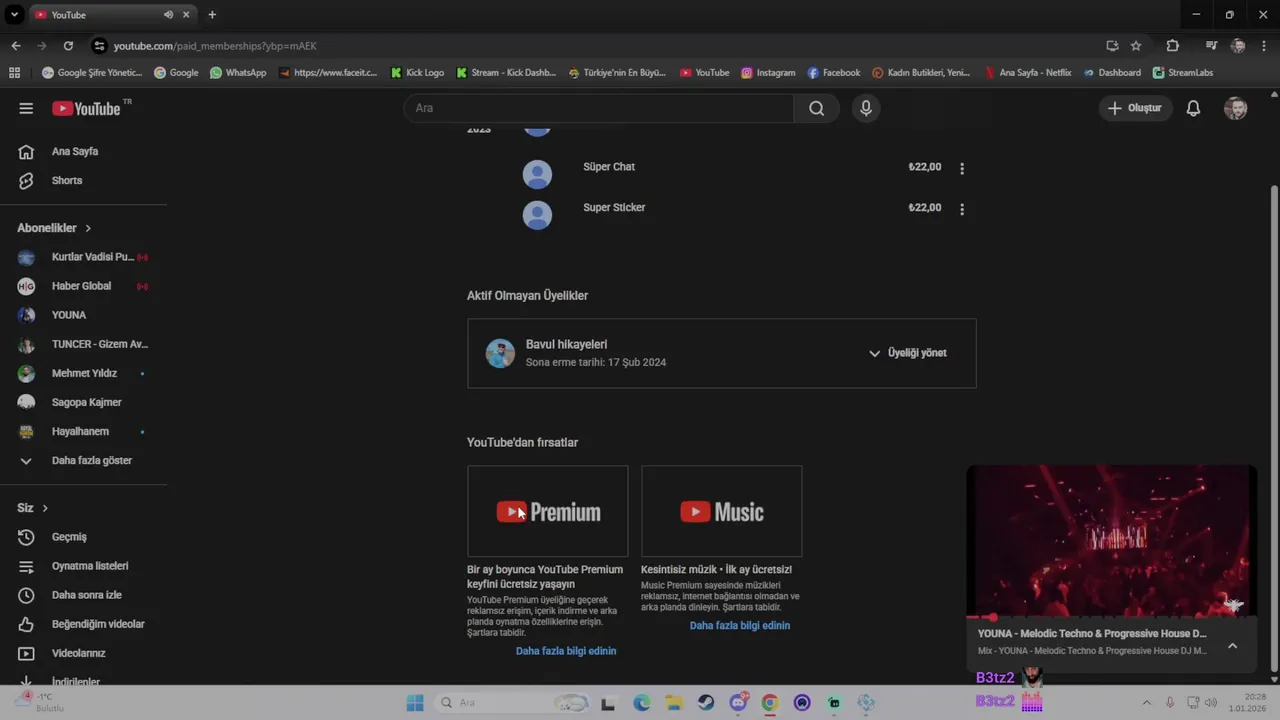The image size is (1280, 720).
Task: Open File Explorer from the taskbar
Action: 674,703
